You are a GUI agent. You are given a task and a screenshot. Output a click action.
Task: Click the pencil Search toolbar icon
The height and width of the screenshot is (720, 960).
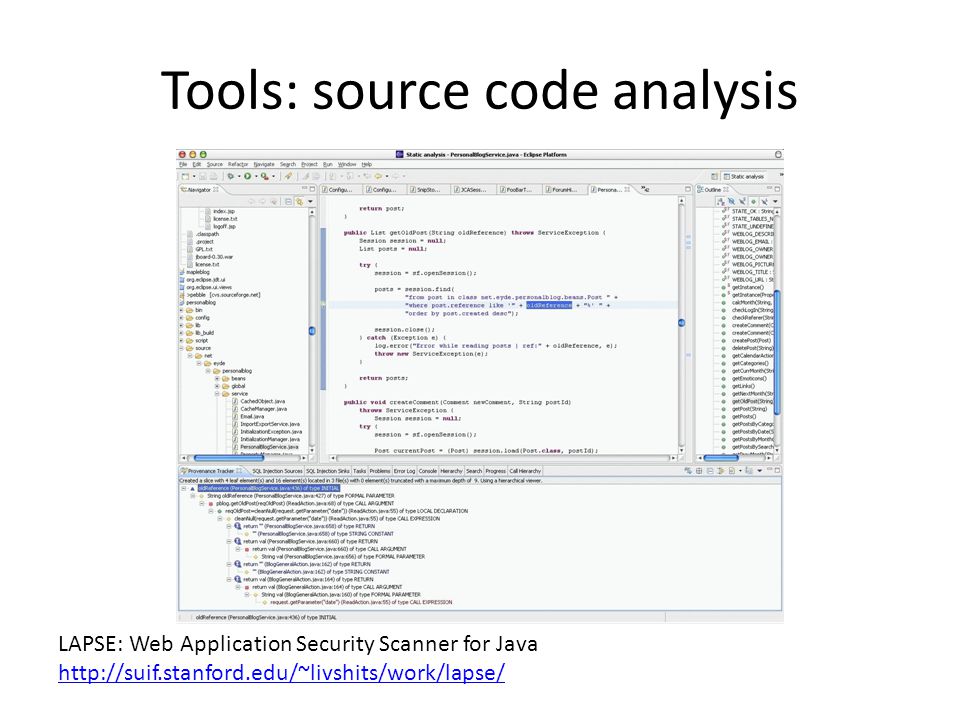pyautogui.click(x=287, y=176)
